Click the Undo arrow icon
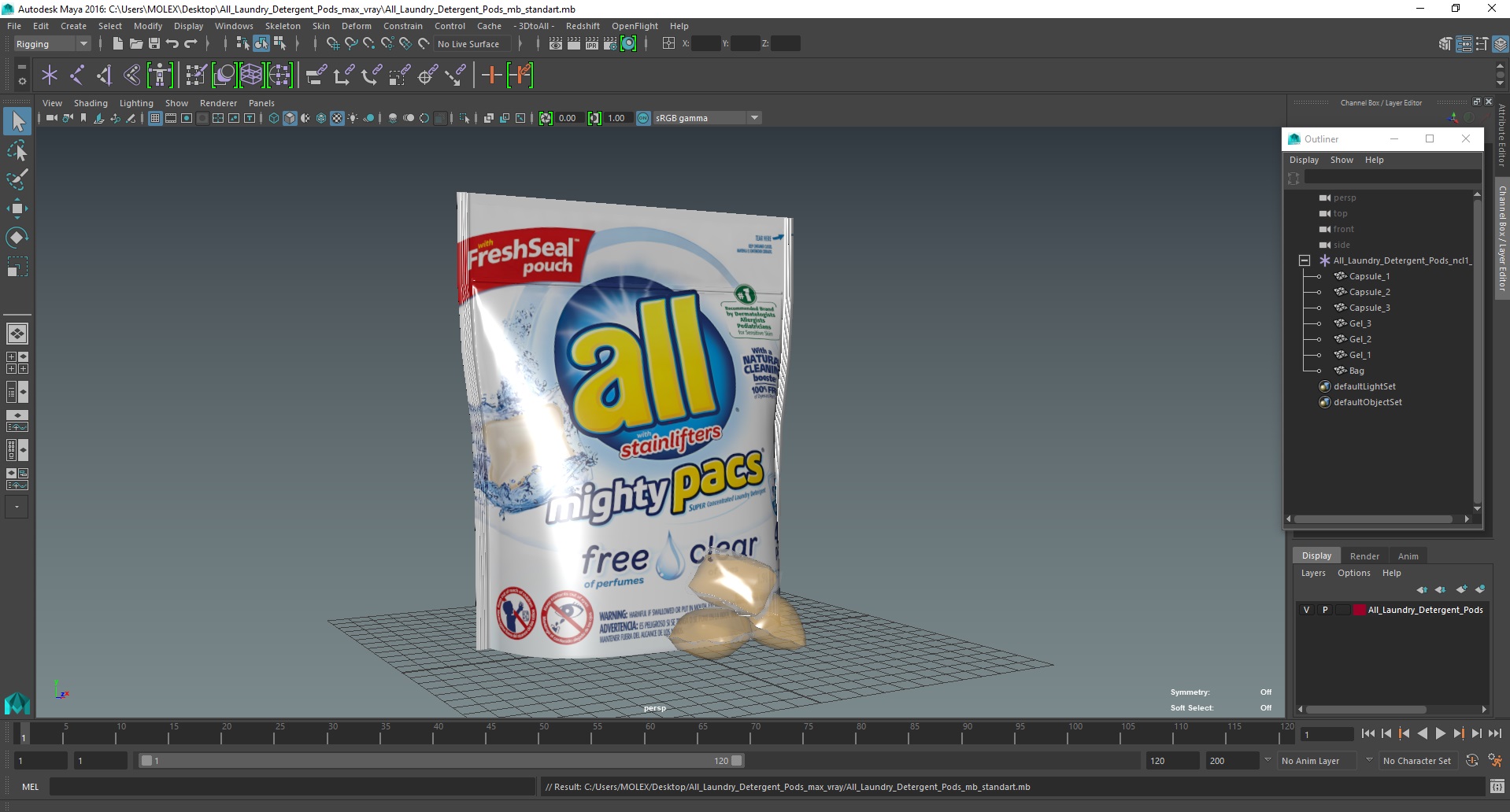 (x=172, y=44)
